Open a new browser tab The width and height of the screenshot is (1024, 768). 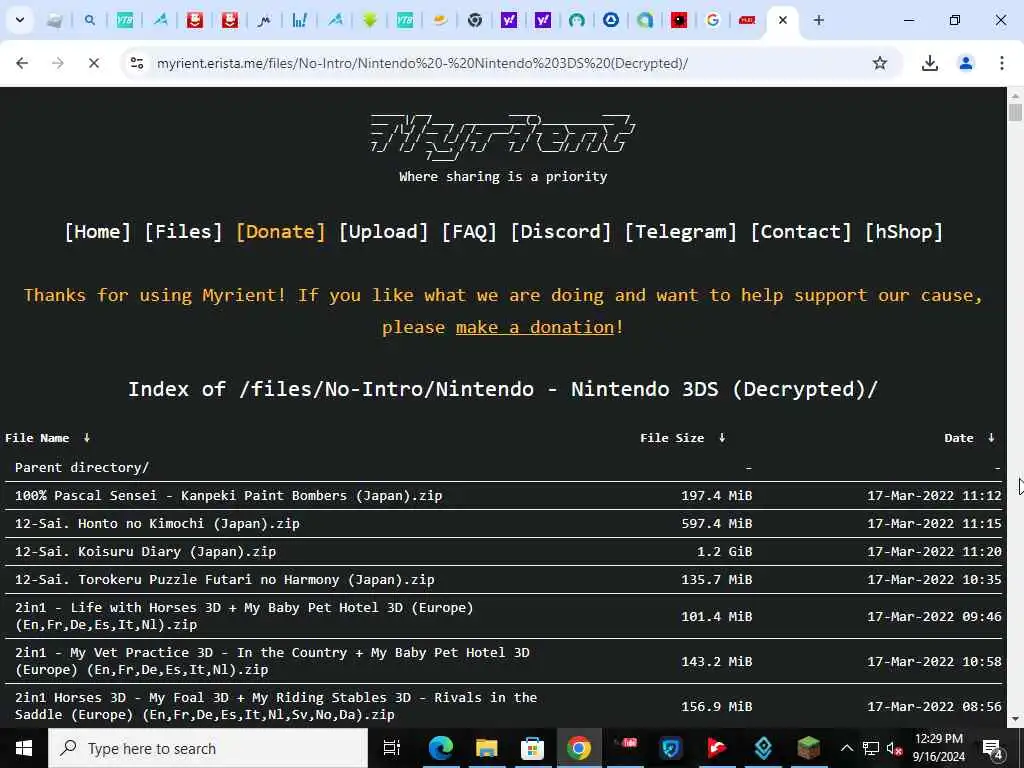pyautogui.click(x=818, y=20)
